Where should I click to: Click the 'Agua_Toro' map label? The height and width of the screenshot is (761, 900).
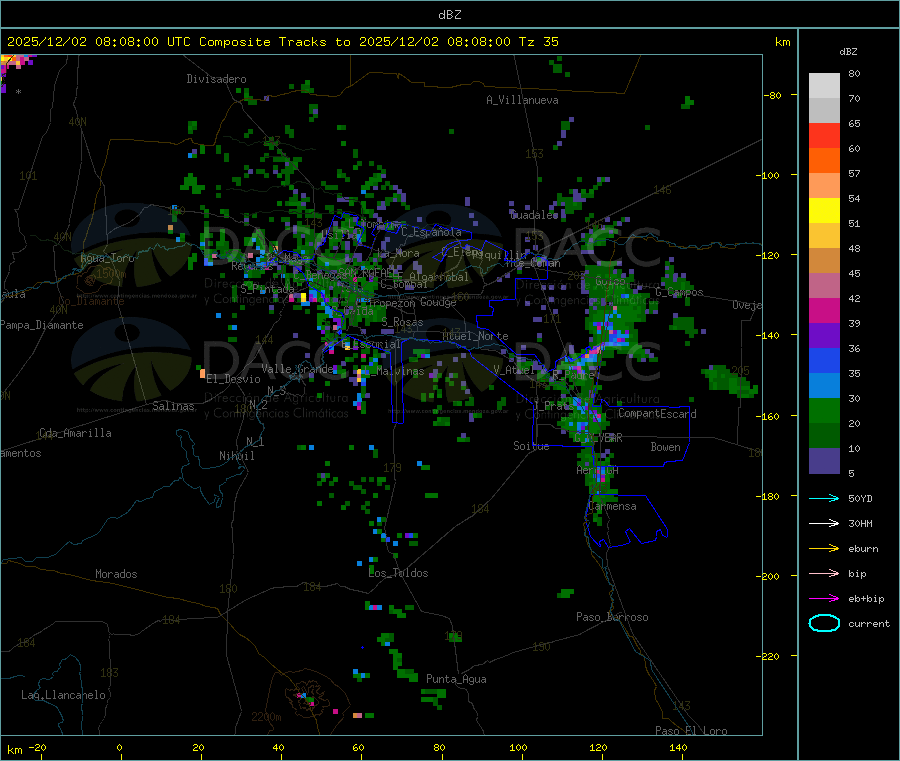[107, 258]
